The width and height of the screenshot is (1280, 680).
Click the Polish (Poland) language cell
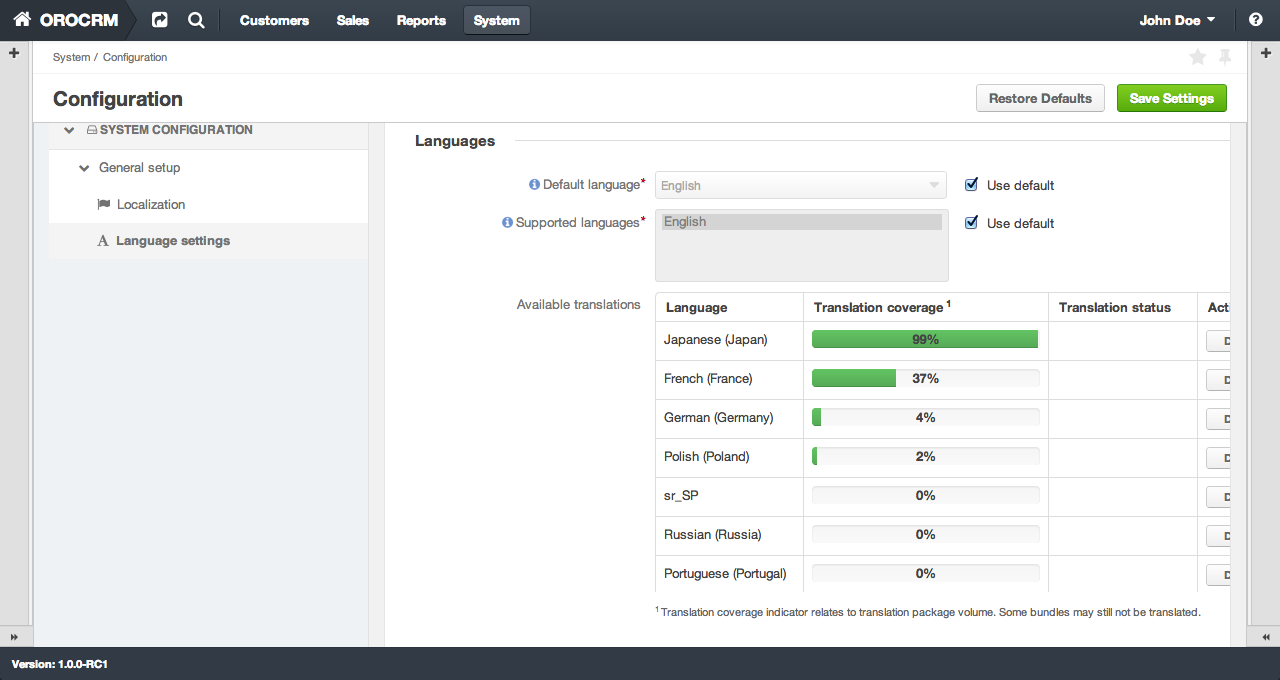(x=729, y=457)
